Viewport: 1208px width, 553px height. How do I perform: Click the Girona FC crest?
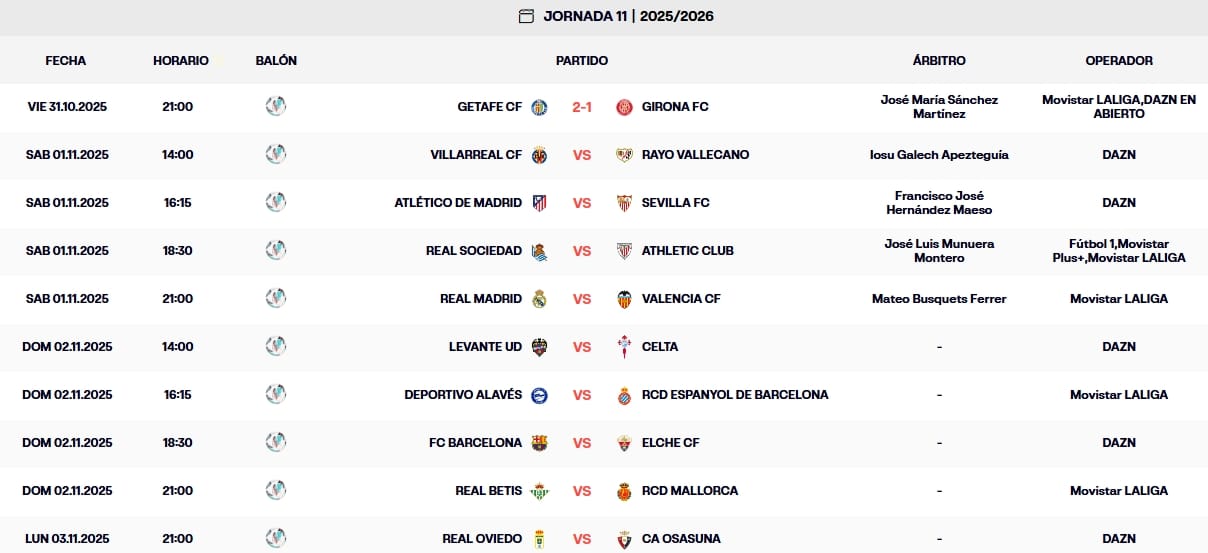pos(625,107)
